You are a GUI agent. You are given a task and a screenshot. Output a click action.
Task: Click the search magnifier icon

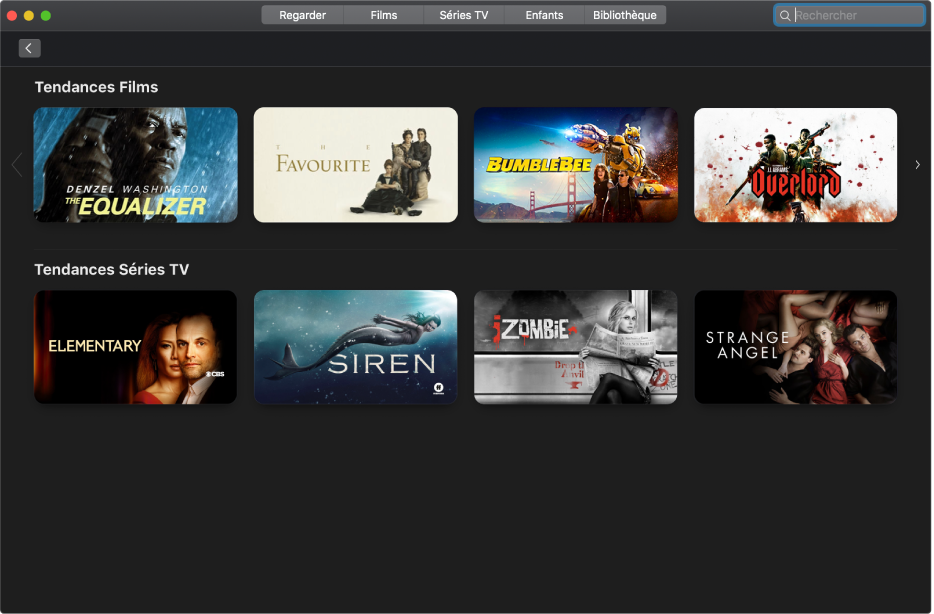point(784,15)
